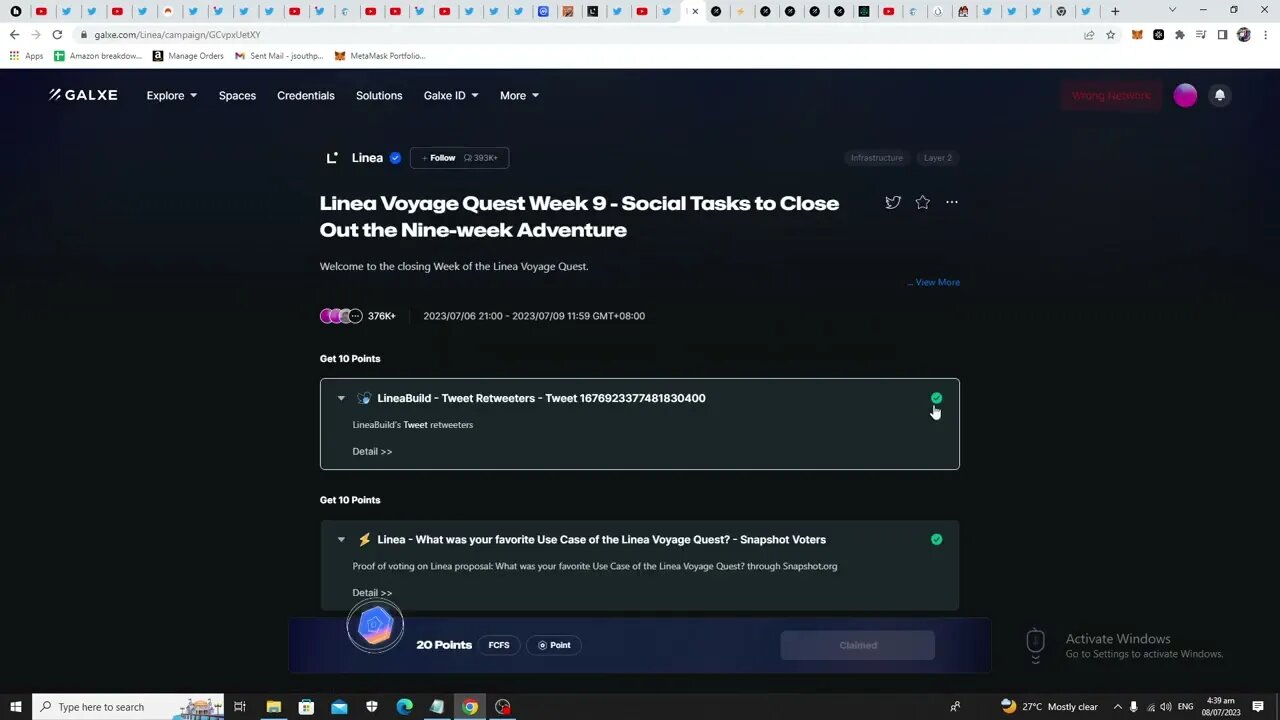The height and width of the screenshot is (720, 1280).
Task: Expand the Galxe ID dropdown
Action: pos(451,95)
